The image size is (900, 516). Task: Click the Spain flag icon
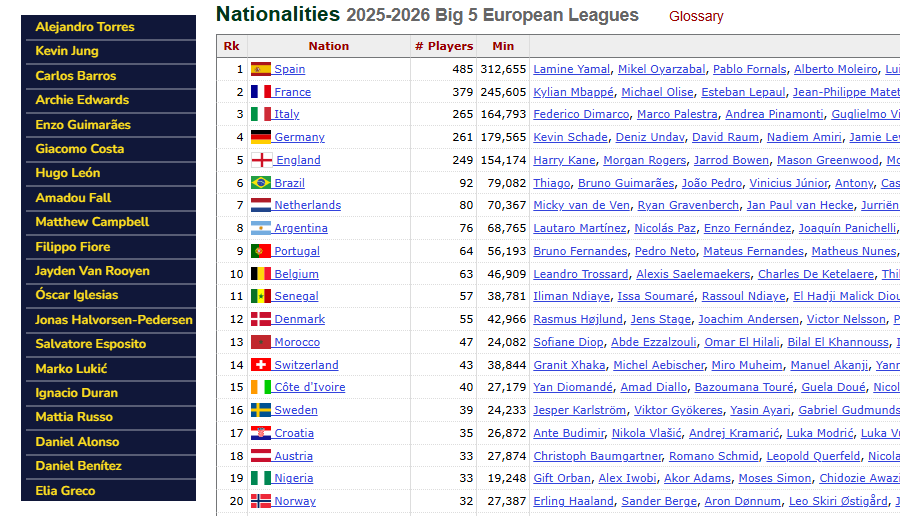[261, 69]
